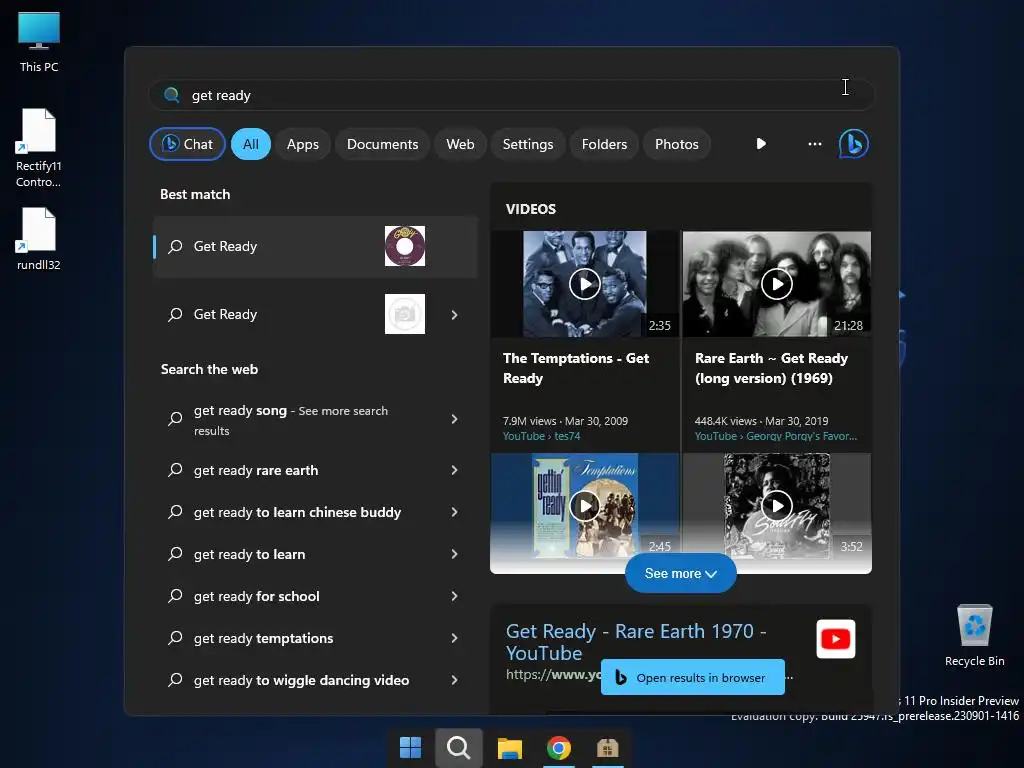Select get ready to wiggle dancing video
Viewport: 1024px width, 768px height.
[315, 680]
